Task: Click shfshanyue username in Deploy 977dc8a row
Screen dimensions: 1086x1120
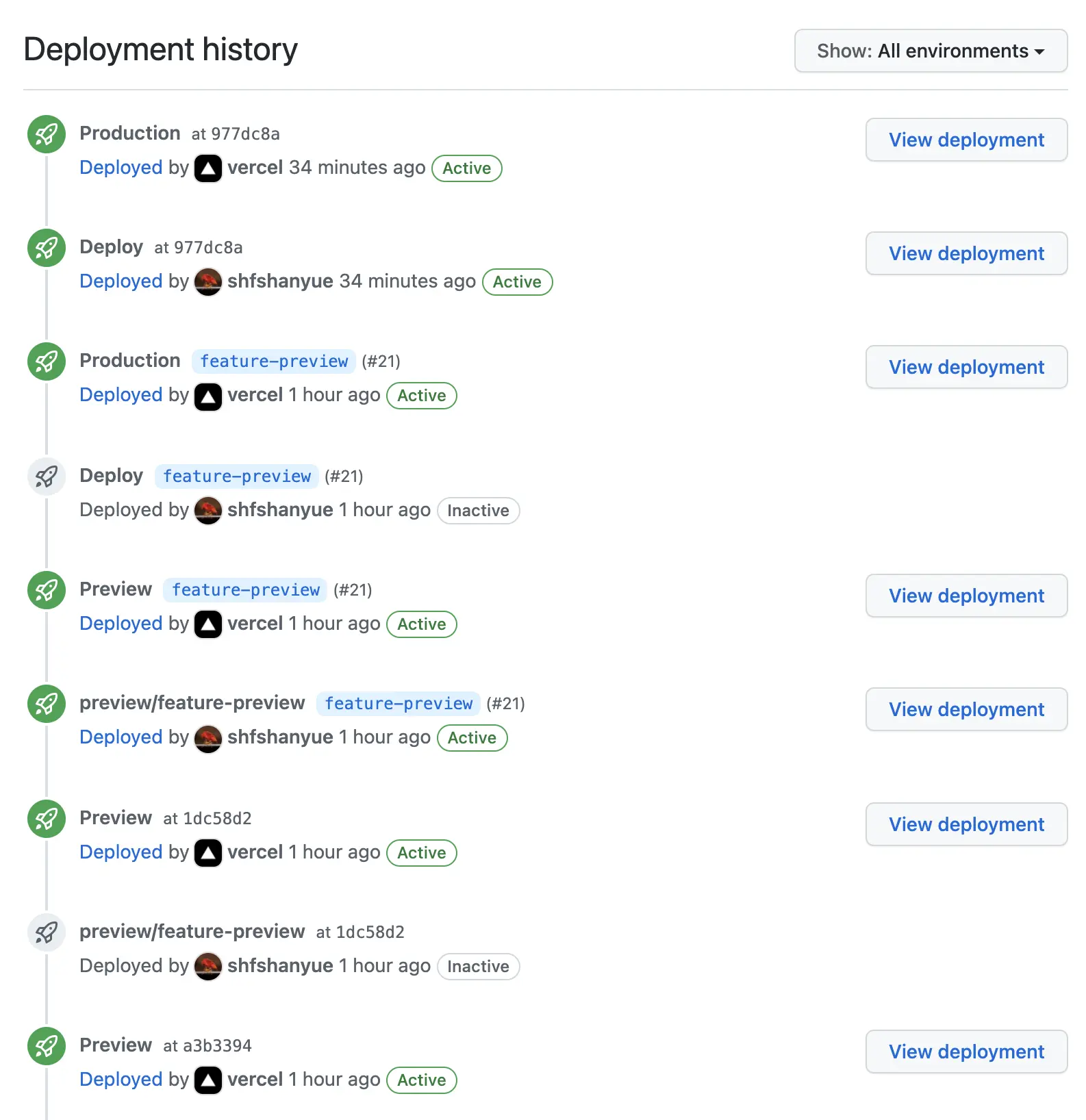Action: tap(281, 281)
